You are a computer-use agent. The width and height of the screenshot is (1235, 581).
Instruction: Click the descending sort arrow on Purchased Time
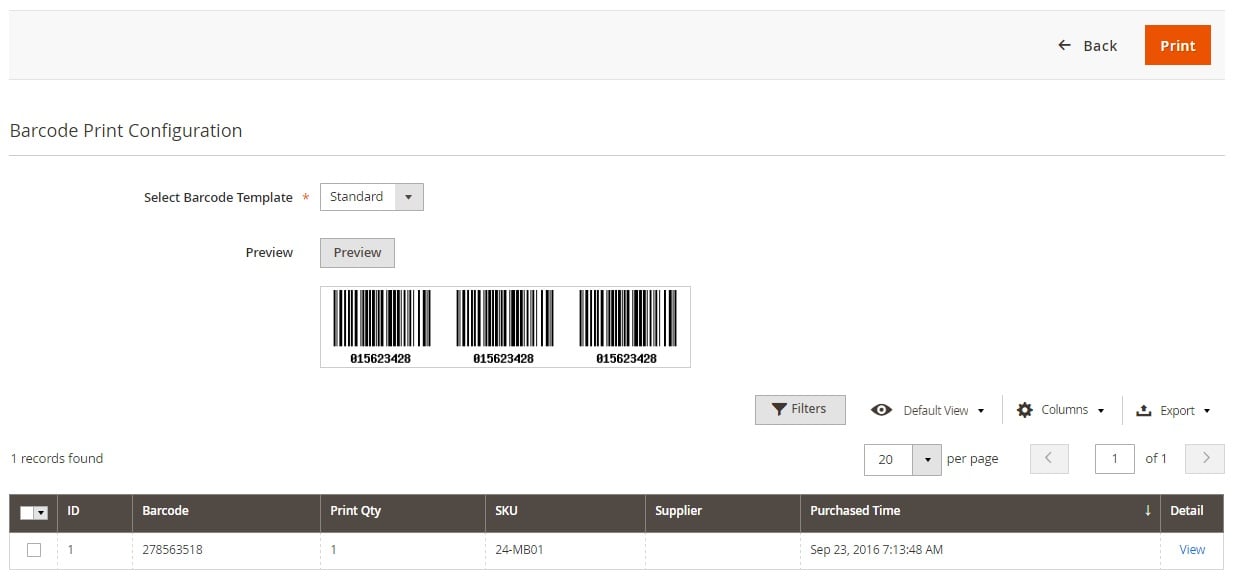1147,511
